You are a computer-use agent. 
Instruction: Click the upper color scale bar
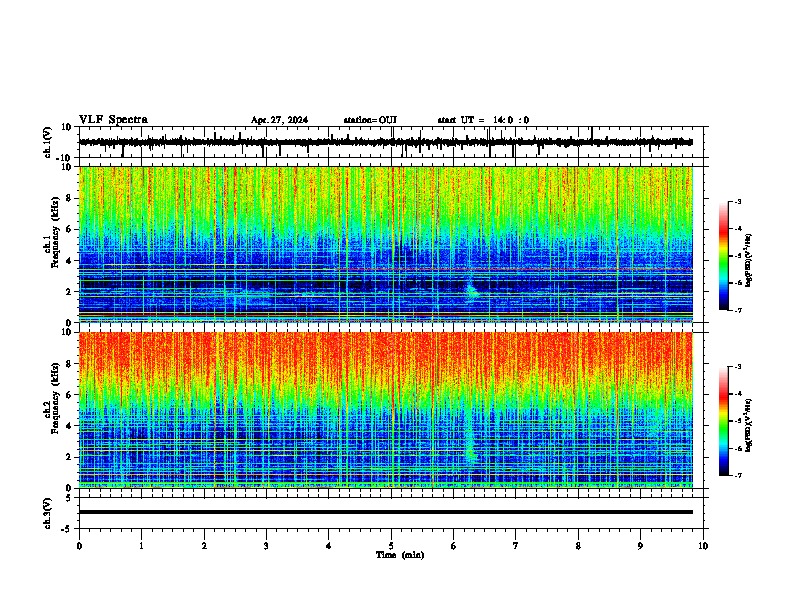[724, 256]
